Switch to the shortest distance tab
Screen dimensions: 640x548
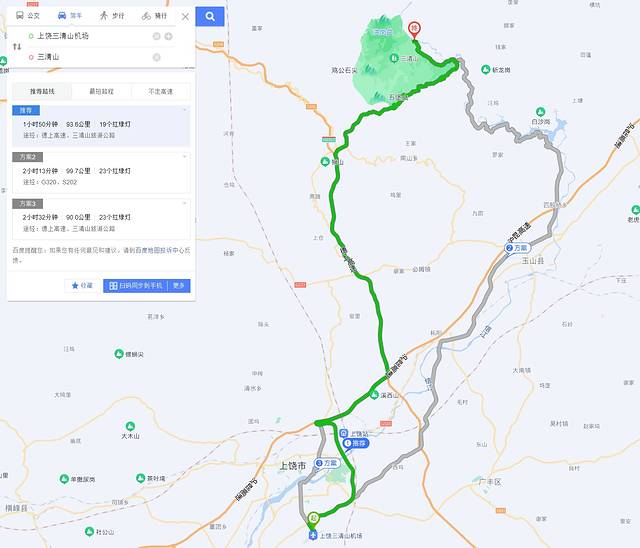coord(101,91)
